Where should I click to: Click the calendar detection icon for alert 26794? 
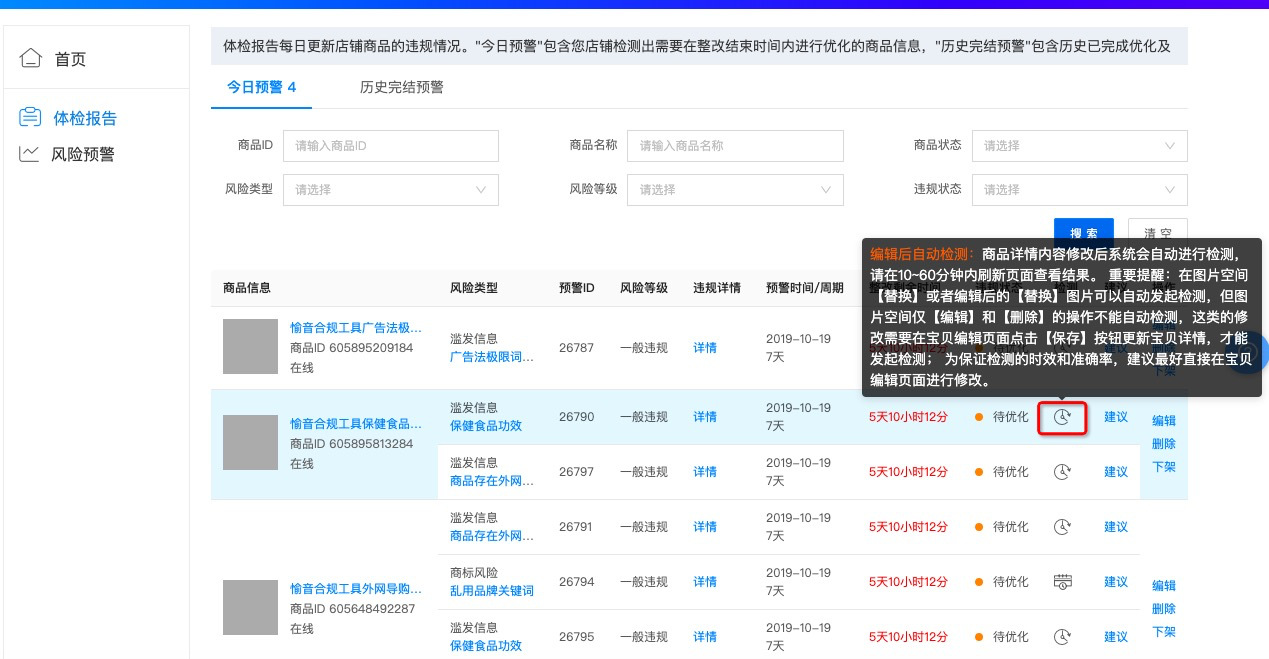pos(1062,582)
